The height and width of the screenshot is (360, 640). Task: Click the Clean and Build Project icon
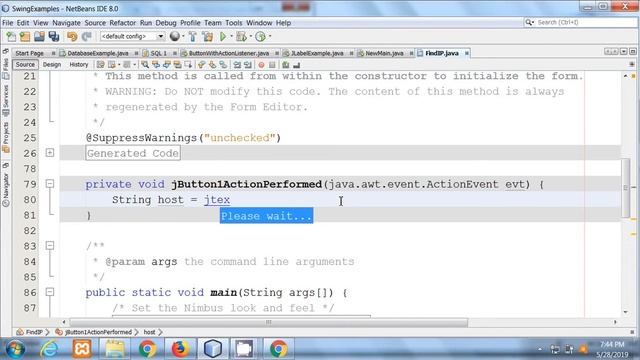(x=208, y=37)
